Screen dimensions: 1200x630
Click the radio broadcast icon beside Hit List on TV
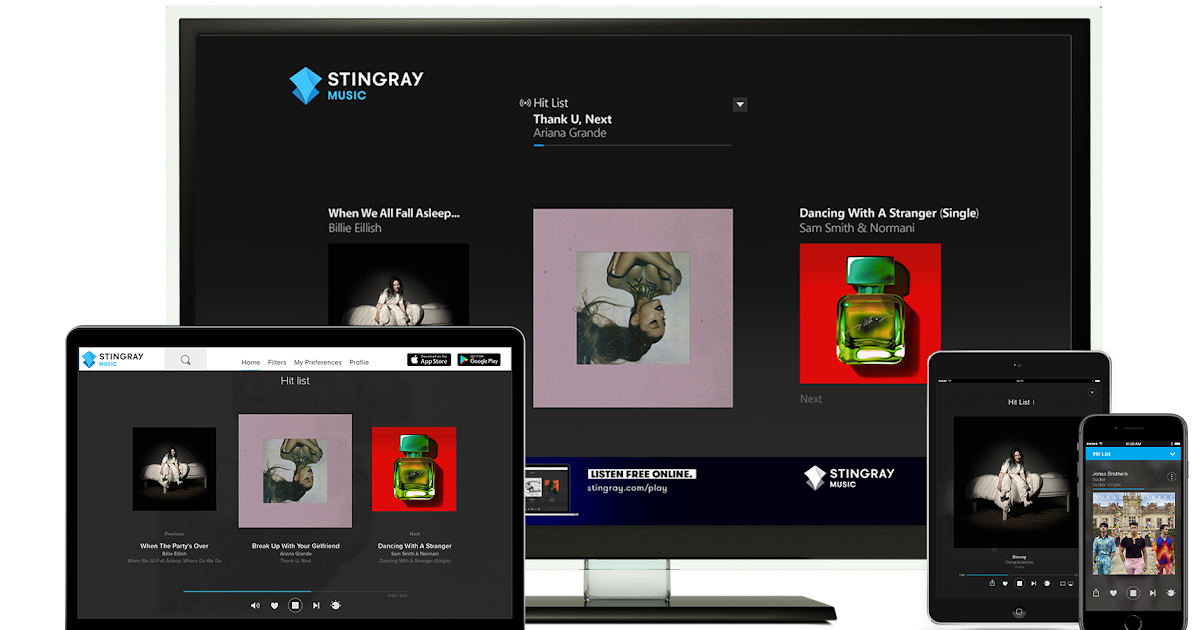(x=525, y=103)
